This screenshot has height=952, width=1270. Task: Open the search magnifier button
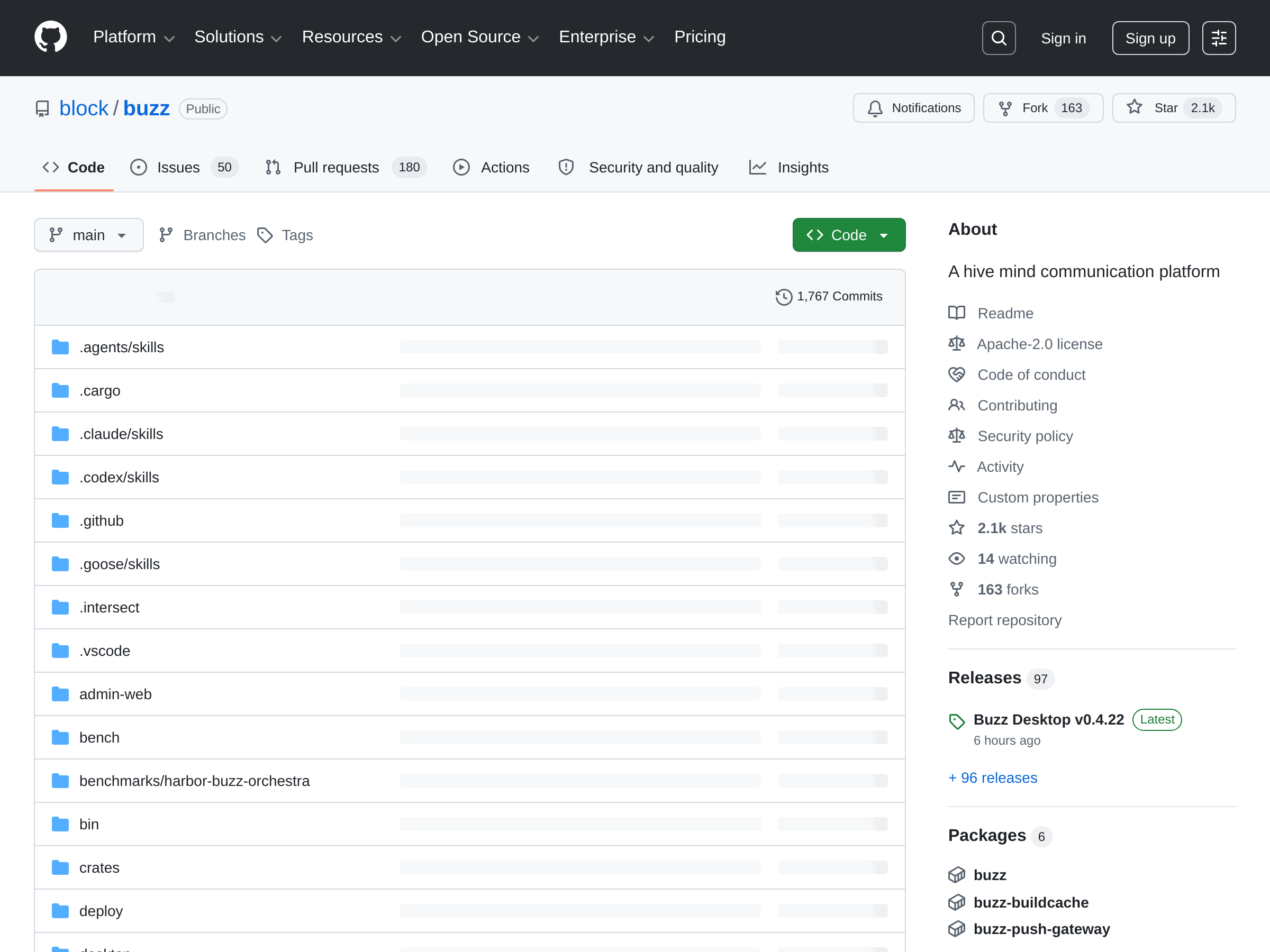pyautogui.click(x=999, y=38)
